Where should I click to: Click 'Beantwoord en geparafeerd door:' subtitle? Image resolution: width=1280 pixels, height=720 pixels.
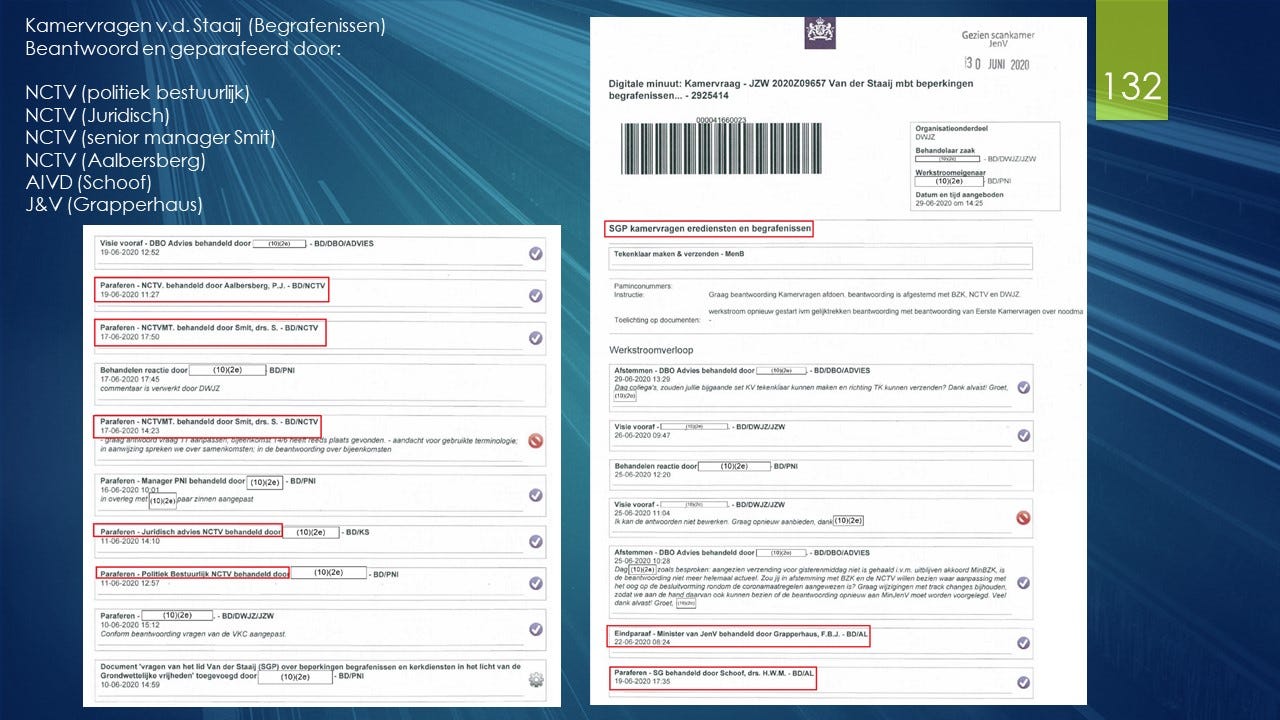183,47
